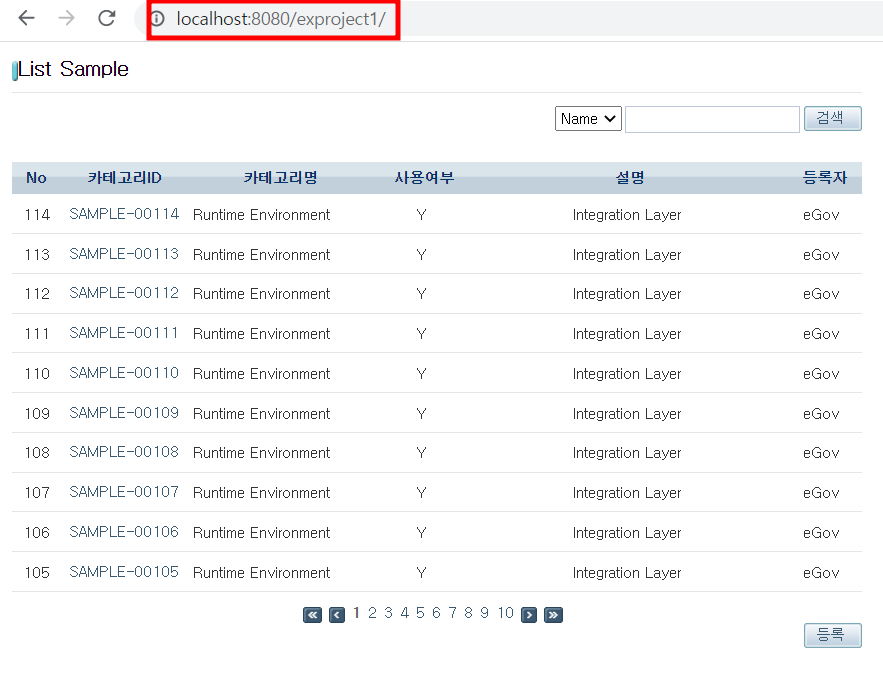Go to page 5 in pagination
Viewport: 883px width, 691px height.
click(420, 613)
